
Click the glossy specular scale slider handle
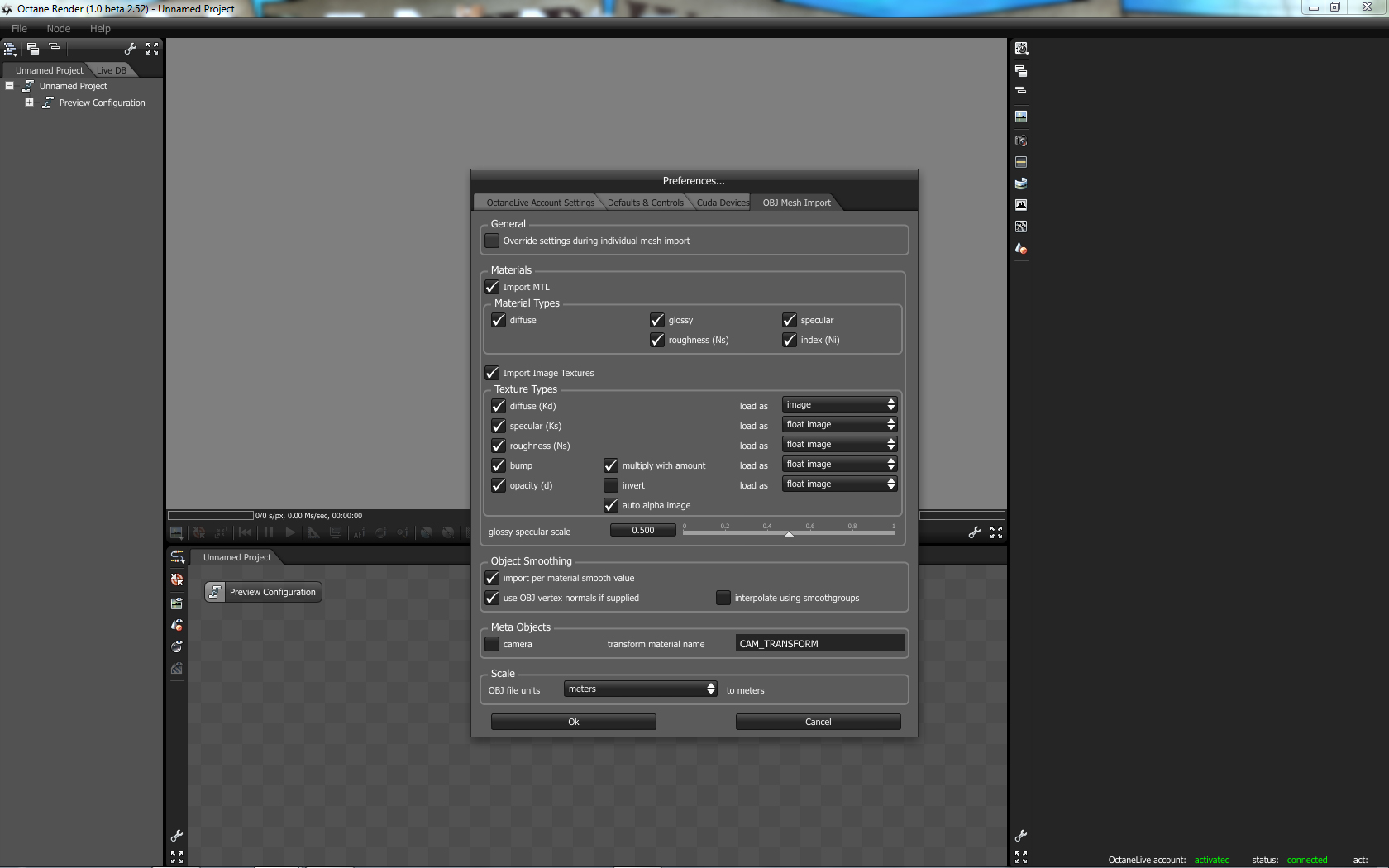pos(789,534)
